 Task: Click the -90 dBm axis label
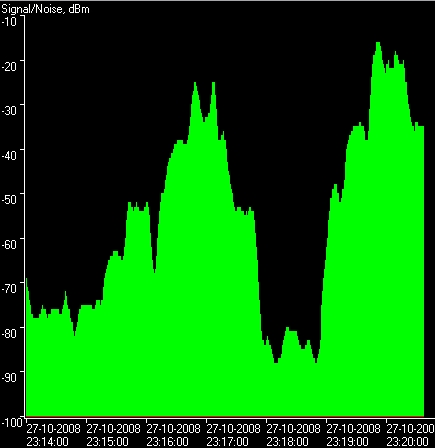point(9,377)
